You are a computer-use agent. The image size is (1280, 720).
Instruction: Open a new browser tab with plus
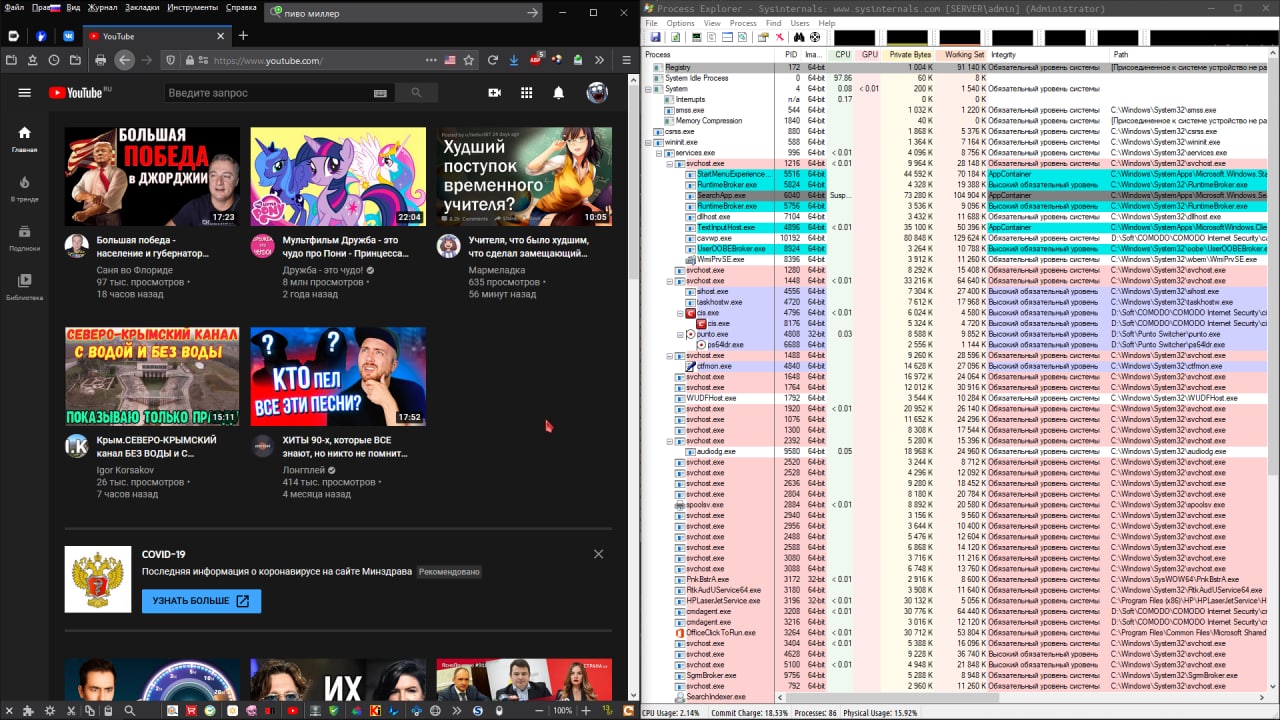click(x=242, y=36)
